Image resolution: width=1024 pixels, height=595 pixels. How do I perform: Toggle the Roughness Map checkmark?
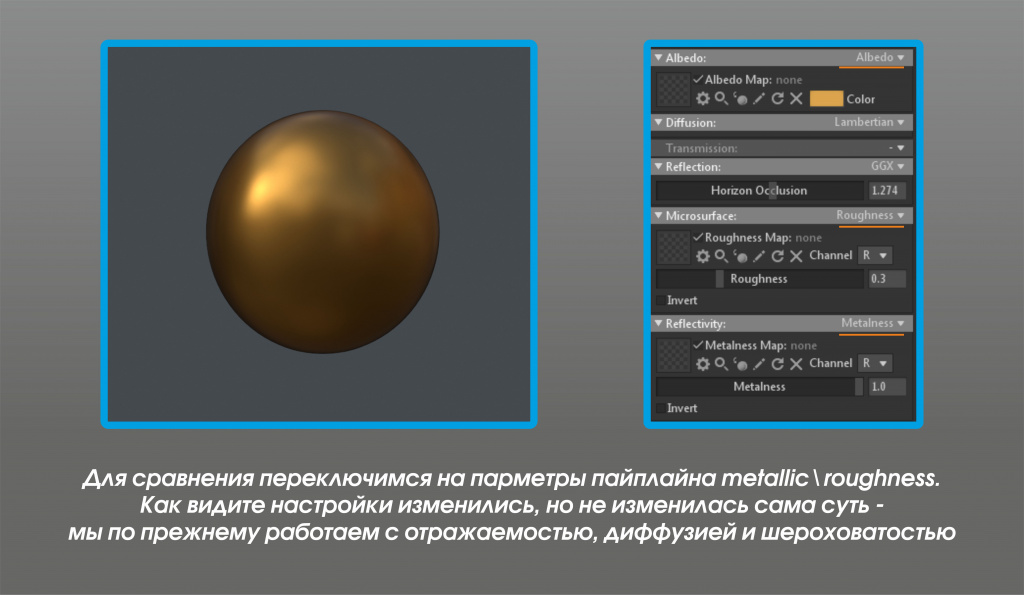coord(698,236)
